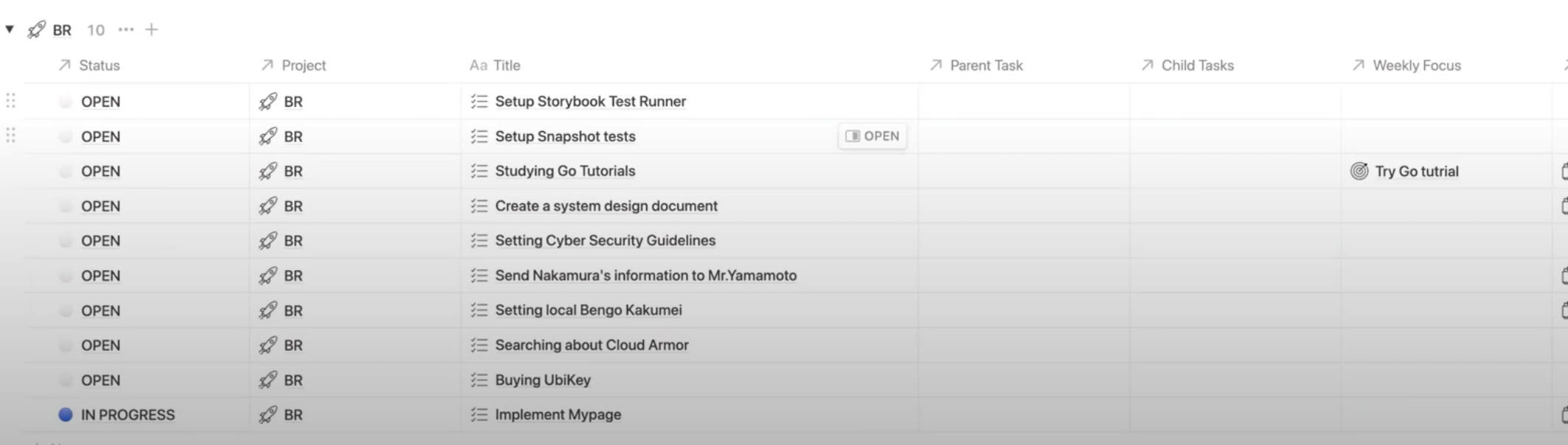Click OPEN status of Create a system design document row
The height and width of the screenshot is (445, 1568).
100,206
